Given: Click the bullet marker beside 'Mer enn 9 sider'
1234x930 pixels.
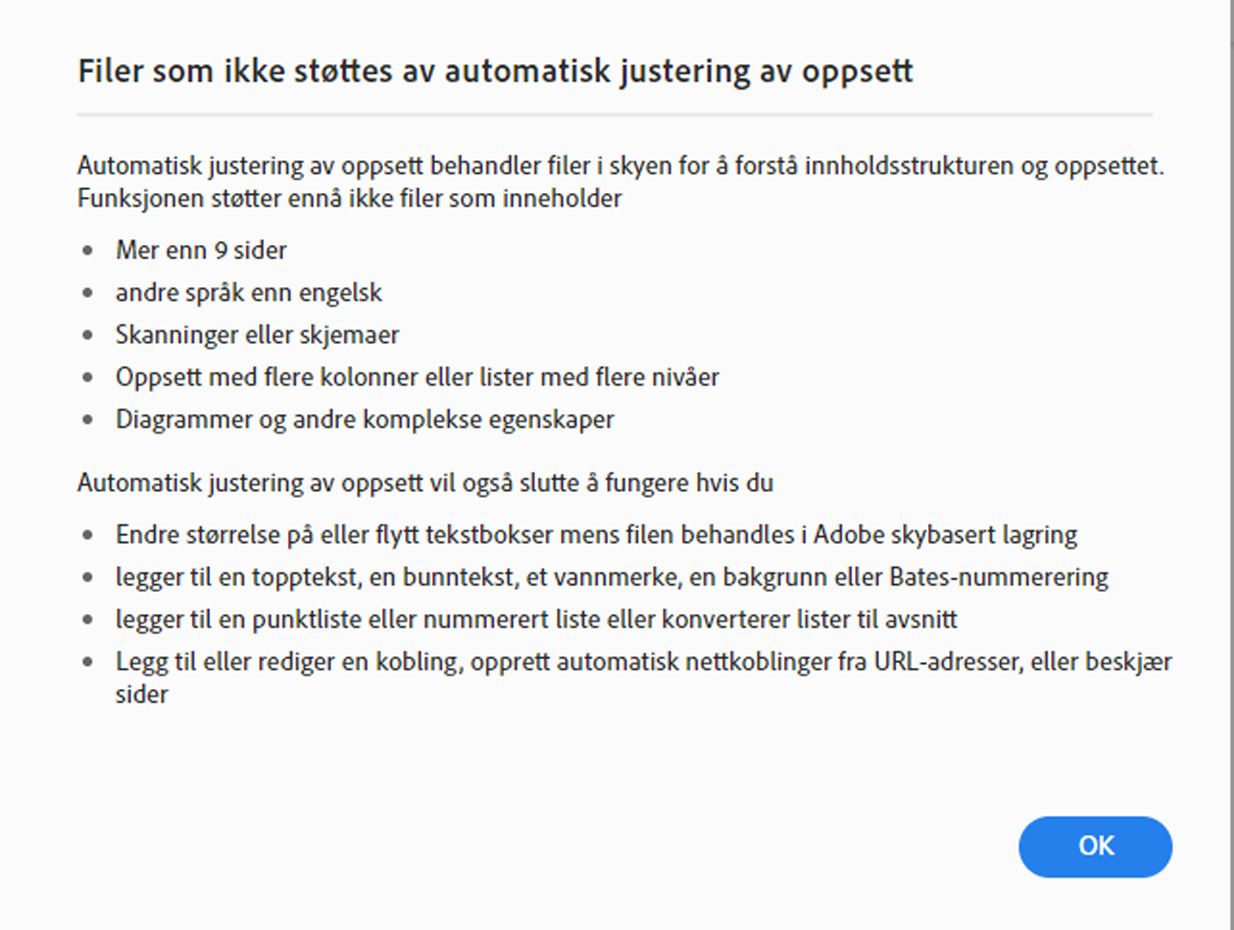Looking at the screenshot, I should click(90, 251).
